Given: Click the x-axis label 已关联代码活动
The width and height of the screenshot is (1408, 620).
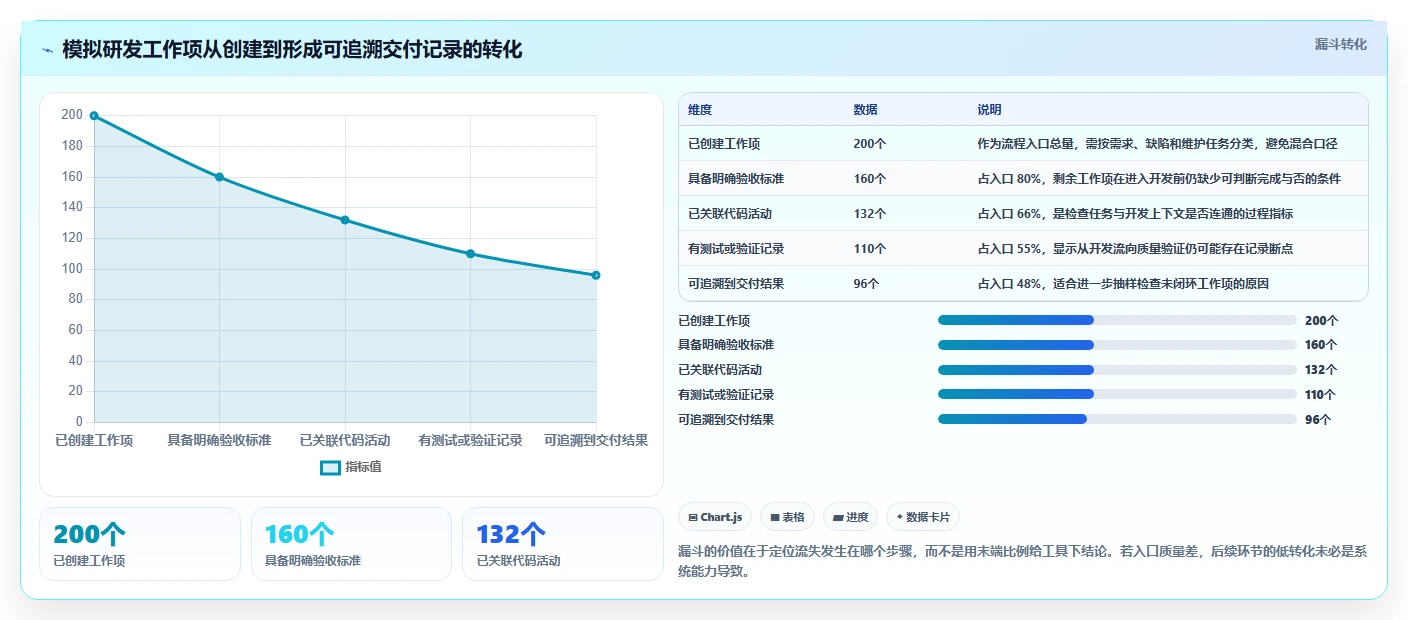Looking at the screenshot, I should [x=345, y=440].
